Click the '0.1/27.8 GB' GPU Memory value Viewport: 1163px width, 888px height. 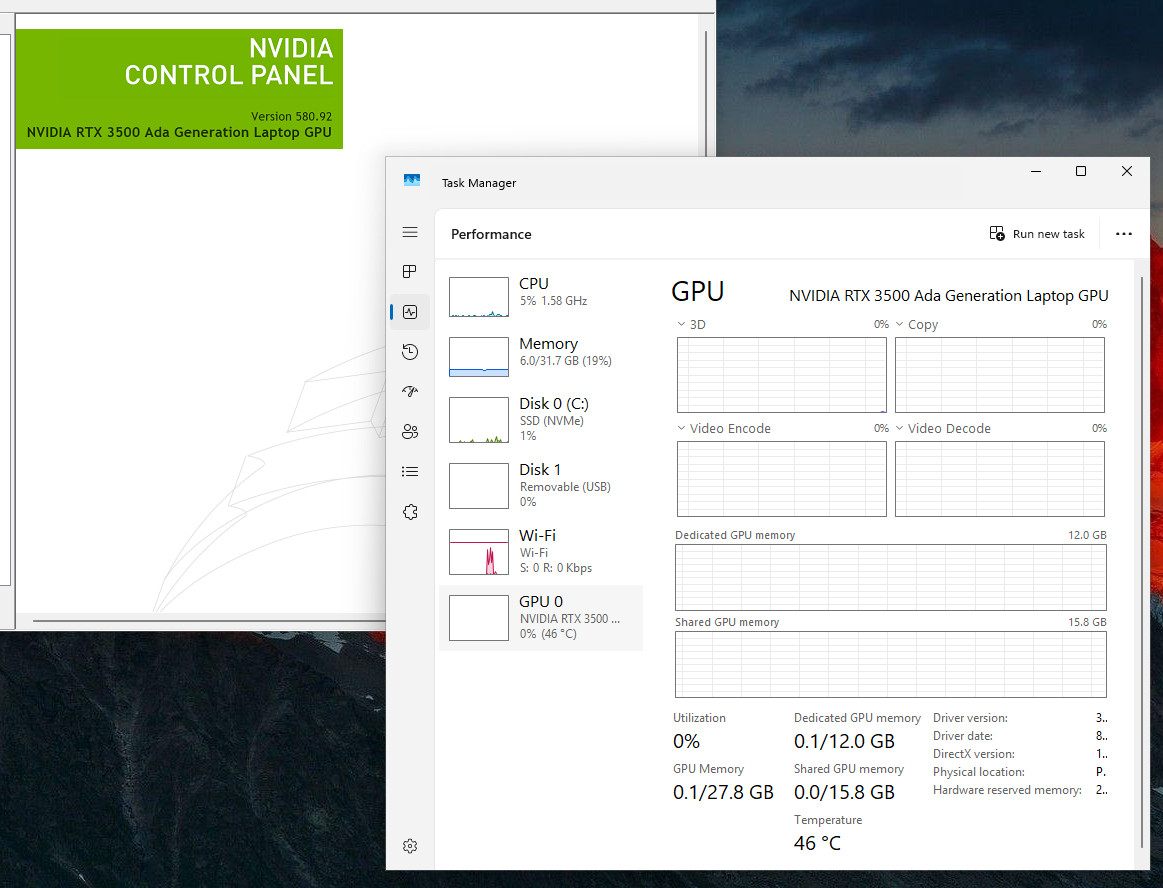click(723, 792)
